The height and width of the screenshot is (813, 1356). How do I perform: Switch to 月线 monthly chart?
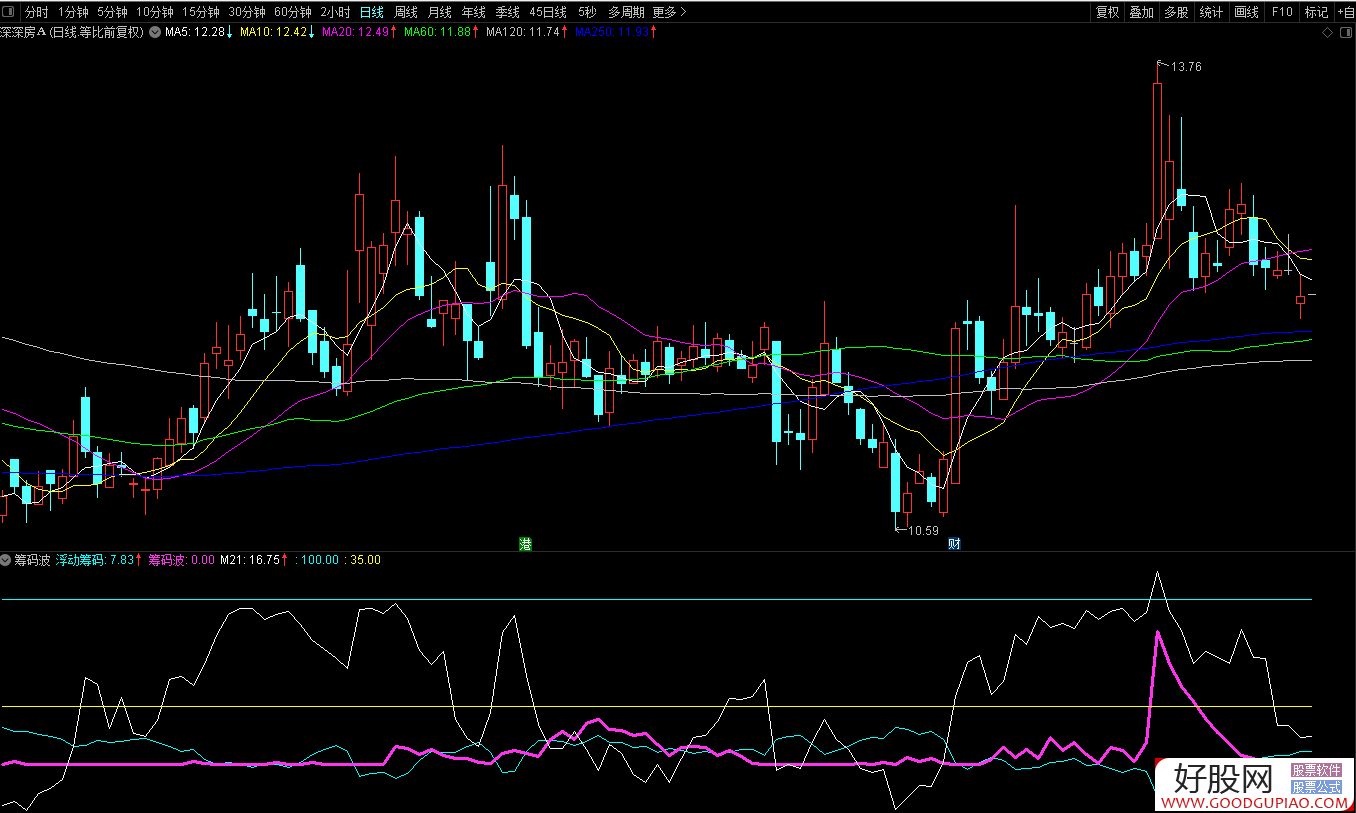(439, 12)
